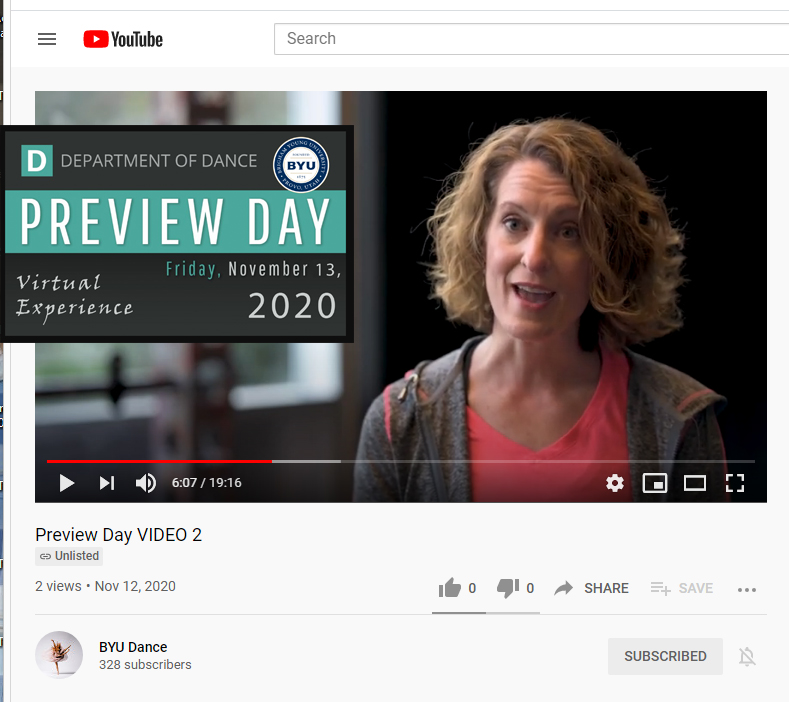Image resolution: width=789 pixels, height=702 pixels.
Task: Toggle theater mode view
Action: click(695, 483)
